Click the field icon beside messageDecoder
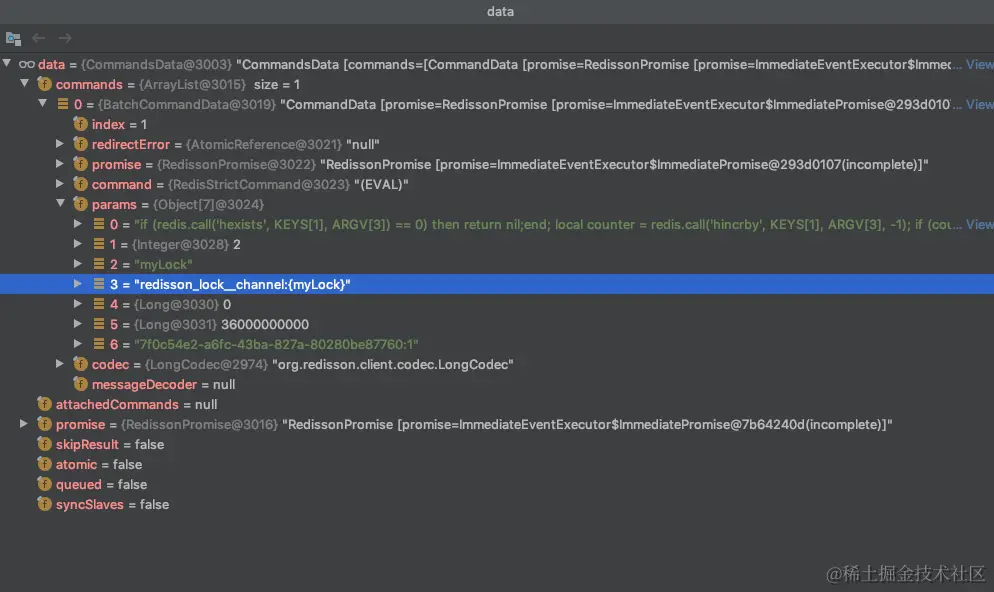The image size is (994, 592). tap(81, 383)
